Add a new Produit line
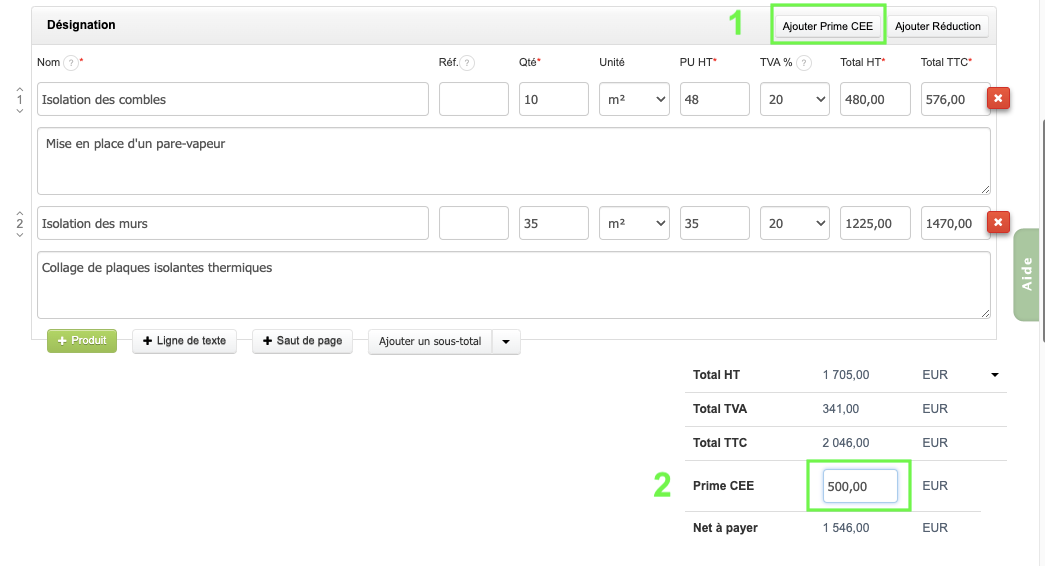The image size is (1045, 566). click(82, 341)
